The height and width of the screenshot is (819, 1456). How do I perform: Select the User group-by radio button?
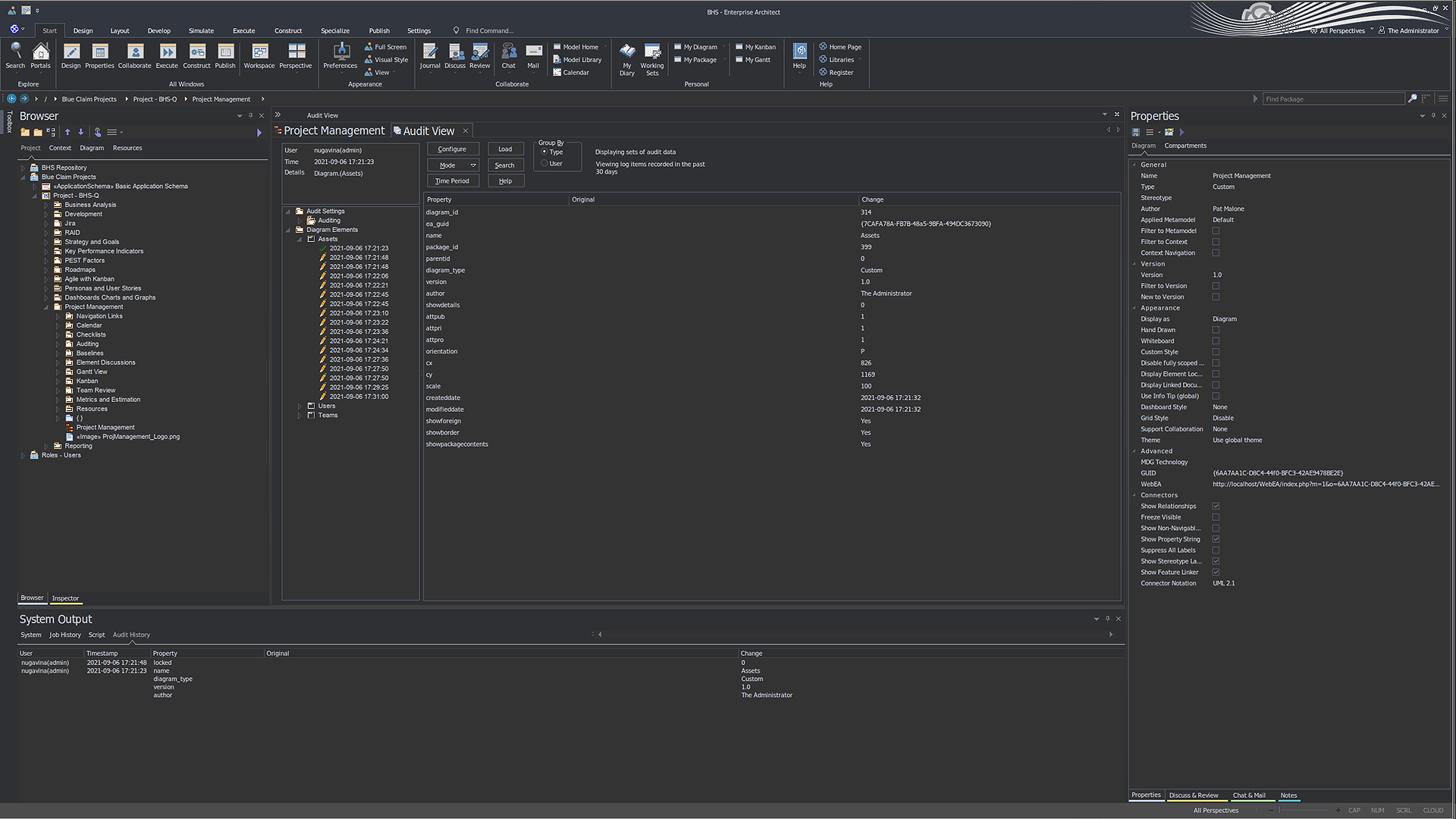544,163
